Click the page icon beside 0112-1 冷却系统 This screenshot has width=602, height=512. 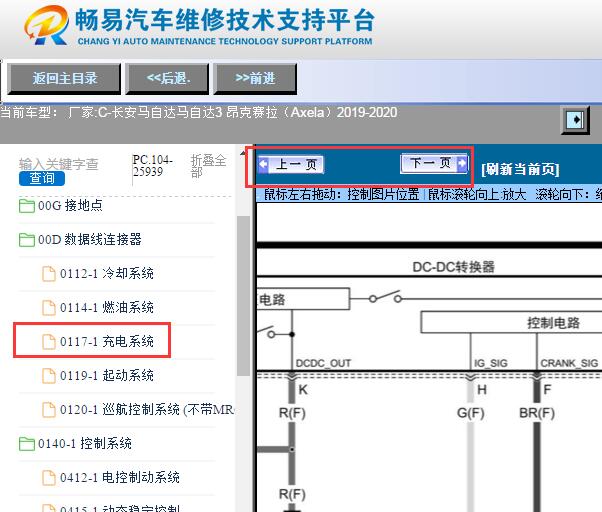49,274
